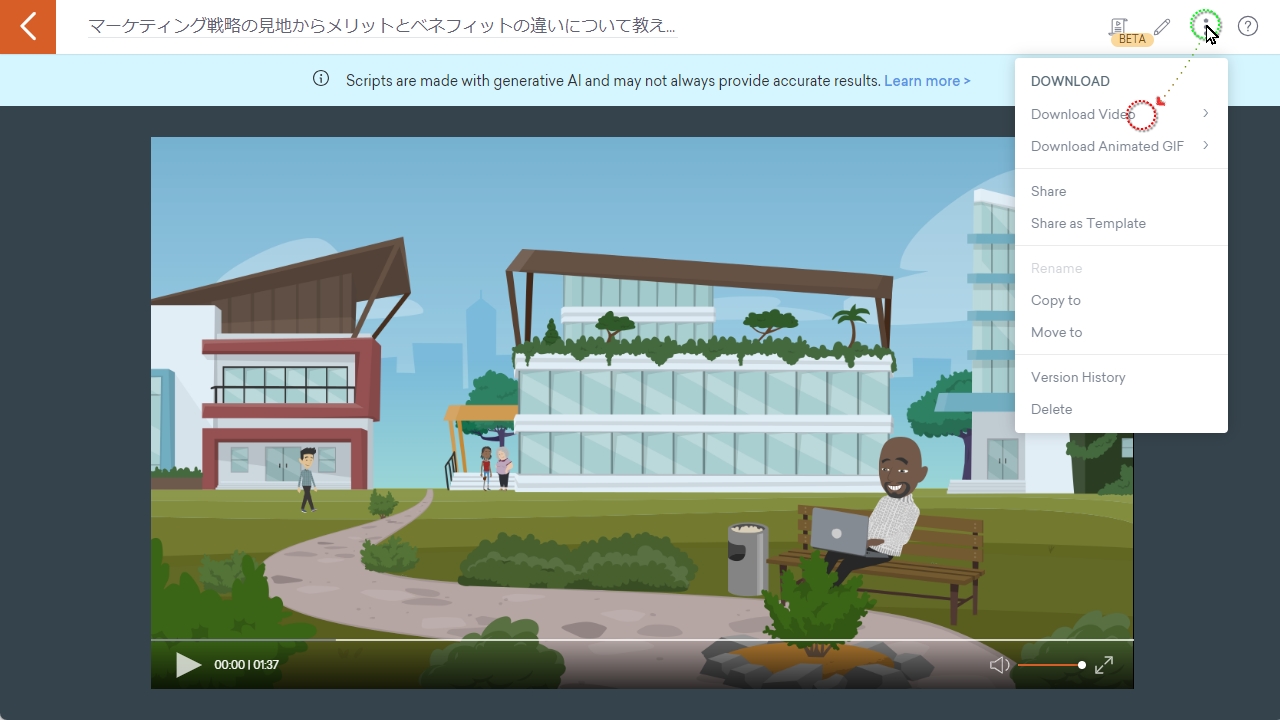Click the pencil edit icon
Screen dimensions: 1280x720
(x=1162, y=27)
